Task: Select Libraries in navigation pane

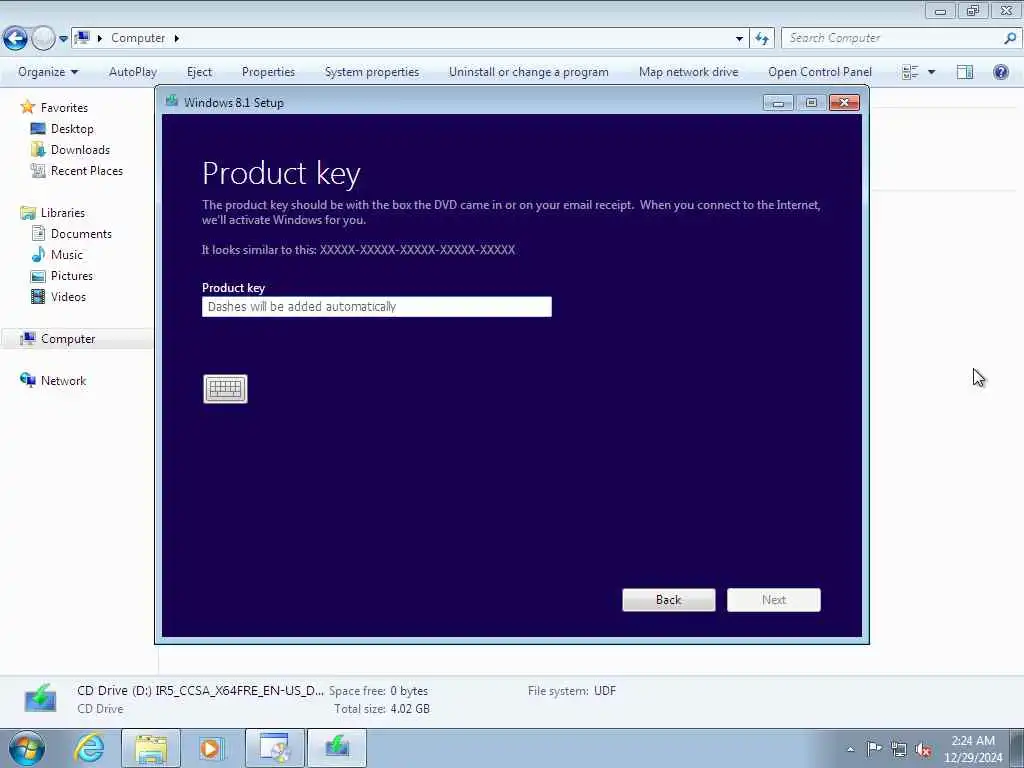Action: (63, 213)
